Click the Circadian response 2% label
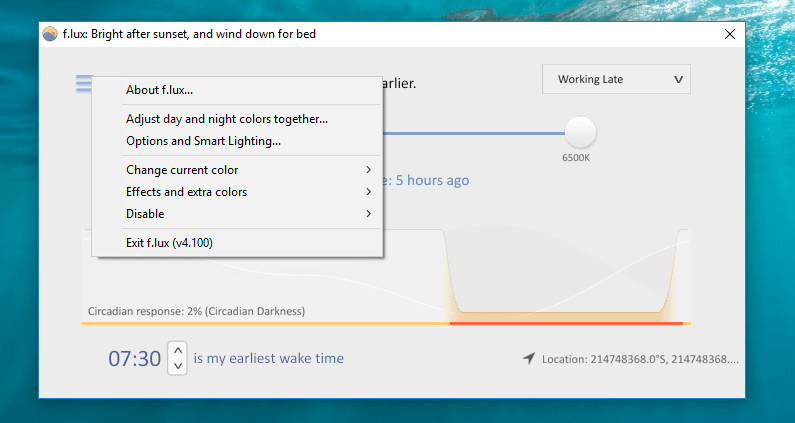The image size is (795, 423). point(196,311)
